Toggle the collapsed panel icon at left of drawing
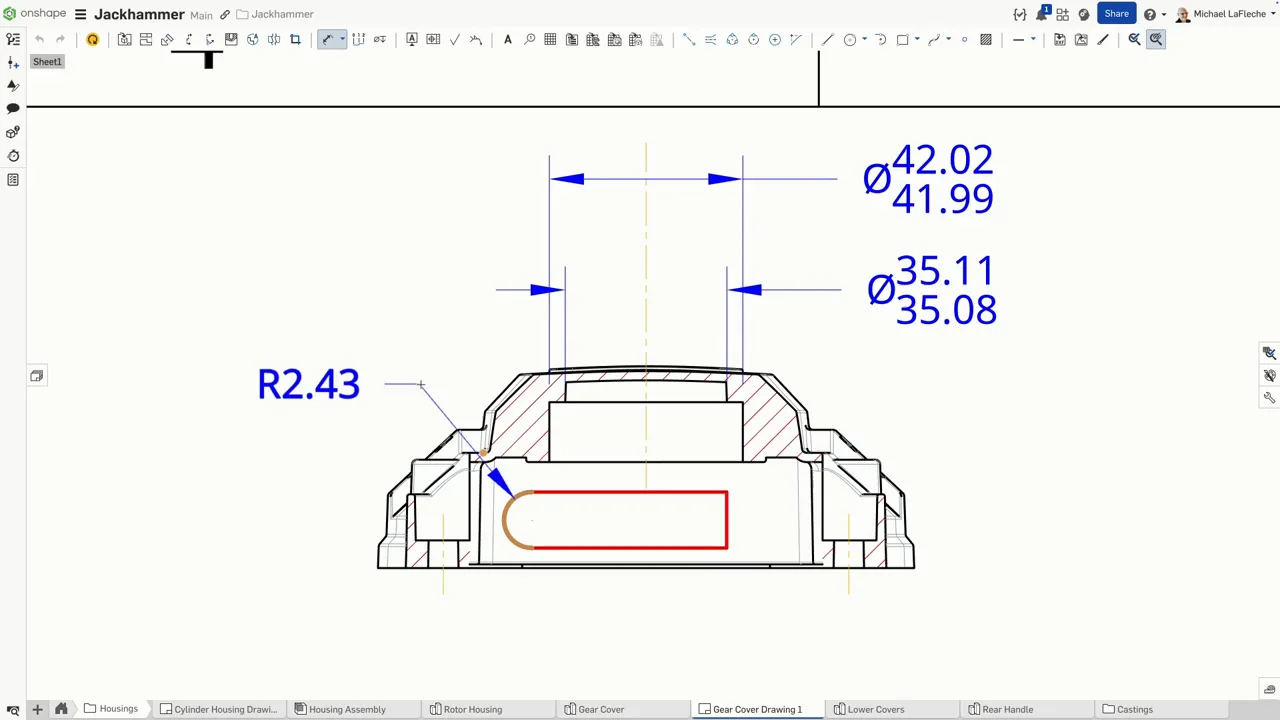This screenshot has width=1280, height=720. [x=37, y=376]
